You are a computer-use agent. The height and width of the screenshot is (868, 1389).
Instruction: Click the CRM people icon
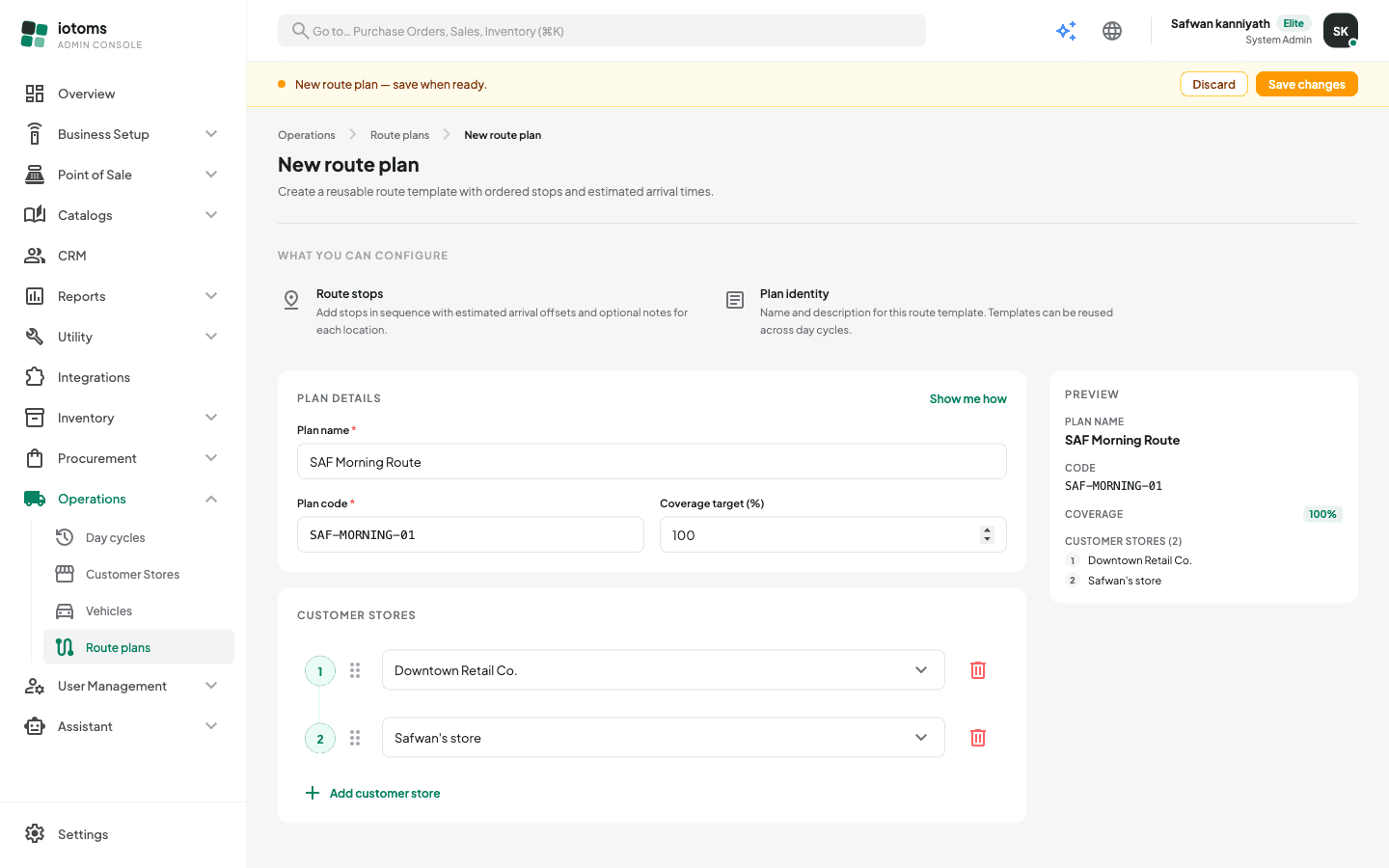click(35, 256)
